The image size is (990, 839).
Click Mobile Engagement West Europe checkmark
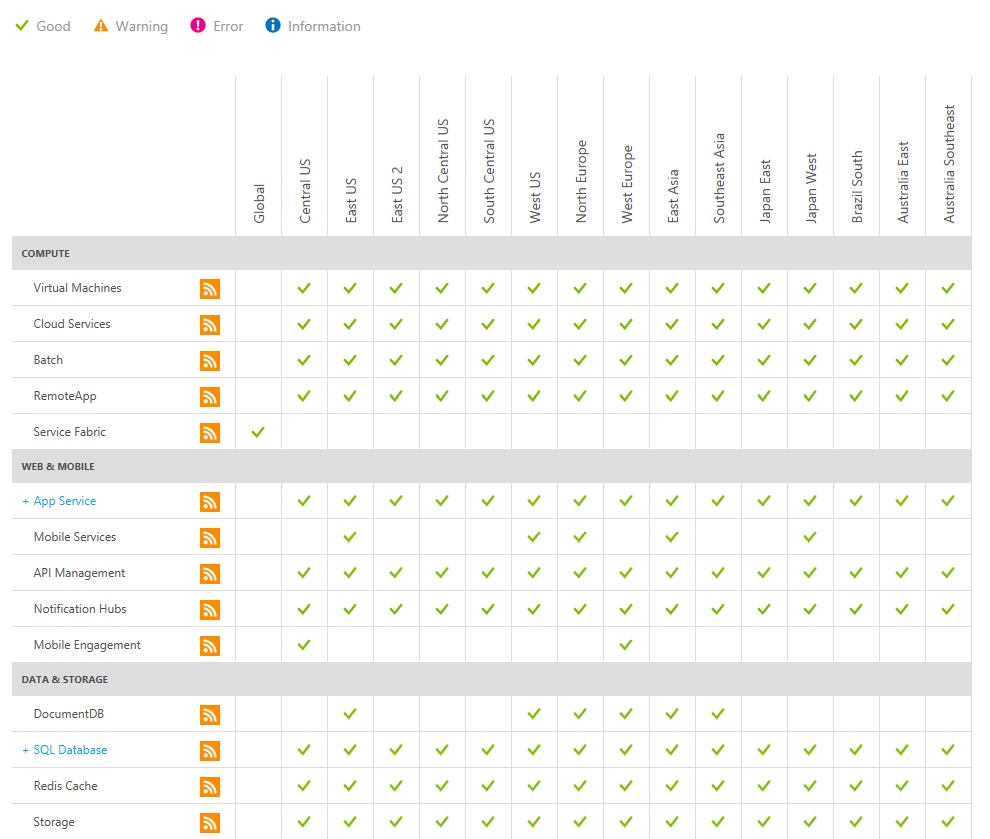click(626, 645)
